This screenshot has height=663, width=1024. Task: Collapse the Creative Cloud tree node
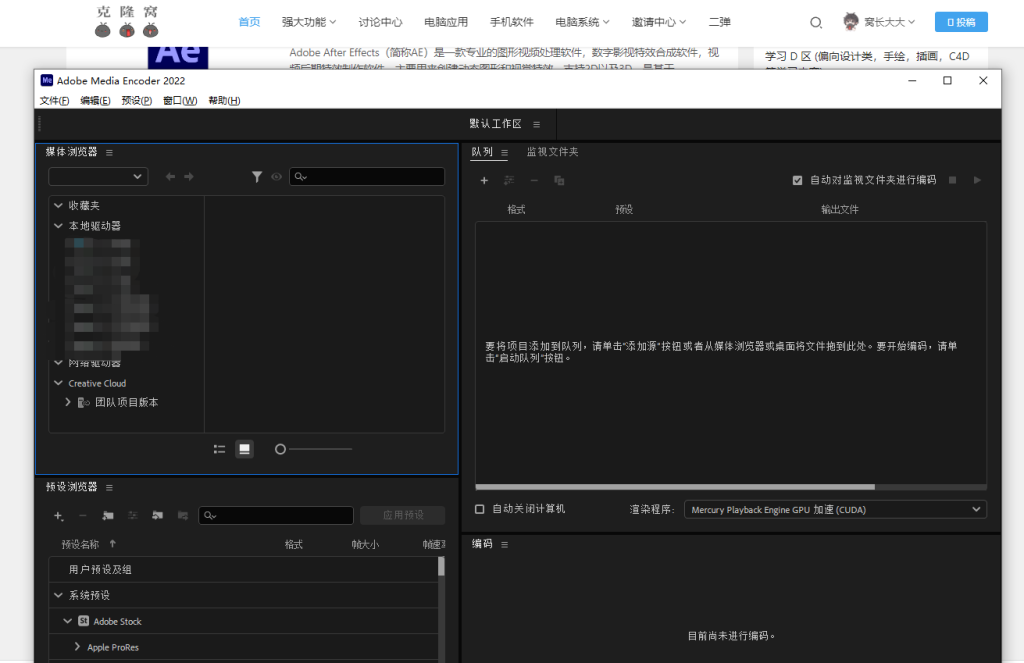coord(58,383)
